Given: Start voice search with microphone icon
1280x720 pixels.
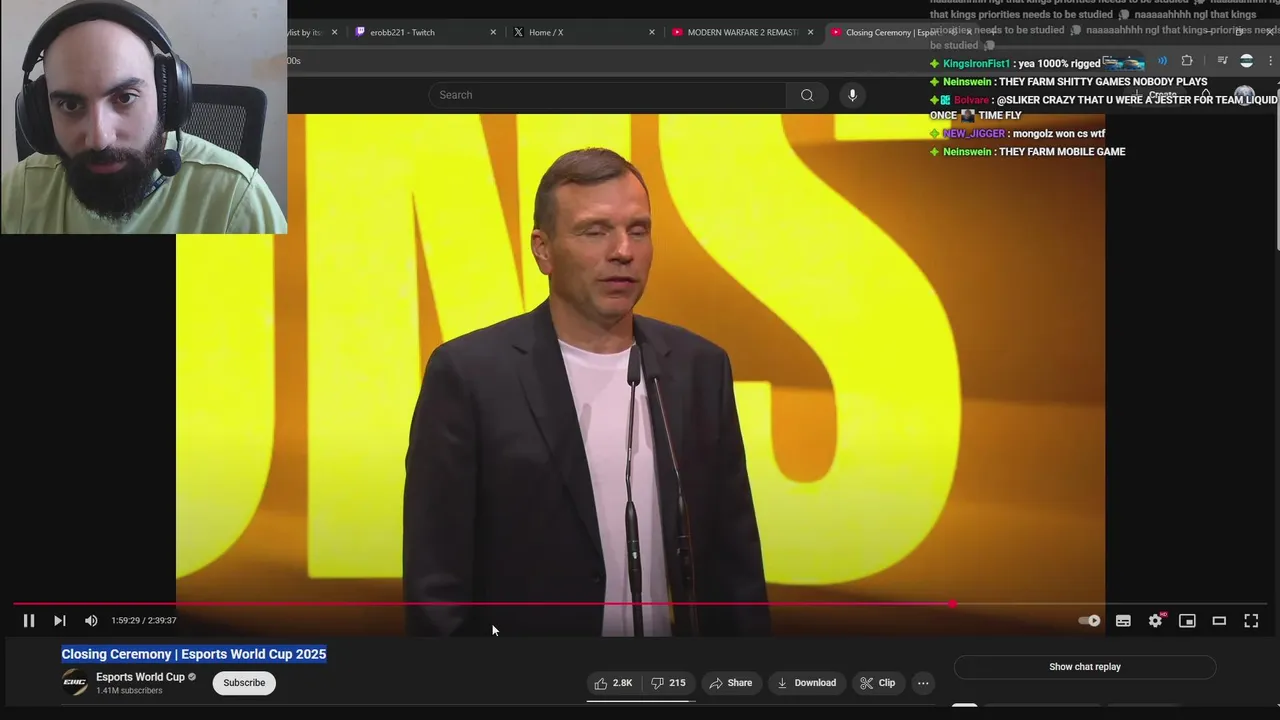Looking at the screenshot, I should point(852,95).
